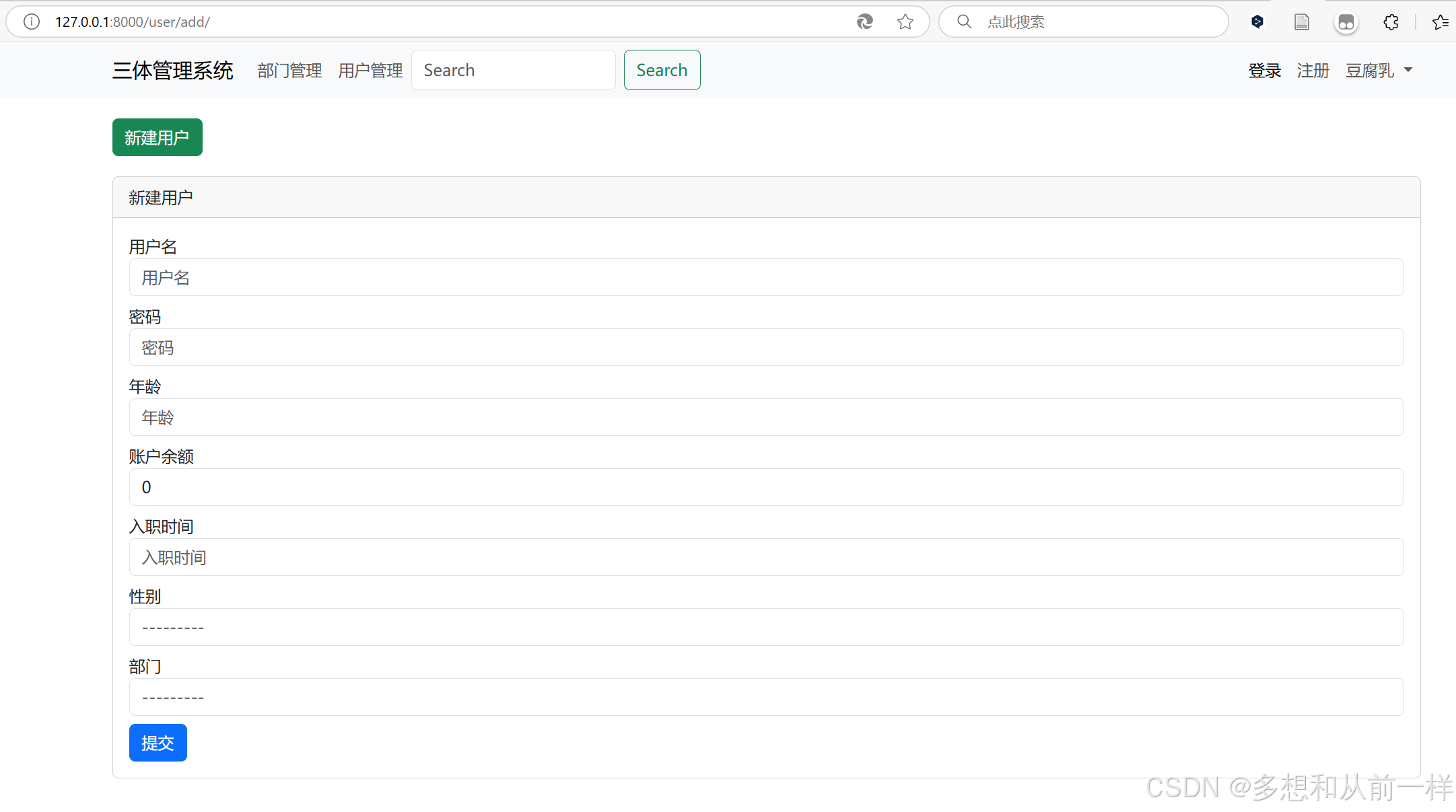Open the Favorites list star icon

1440,22
